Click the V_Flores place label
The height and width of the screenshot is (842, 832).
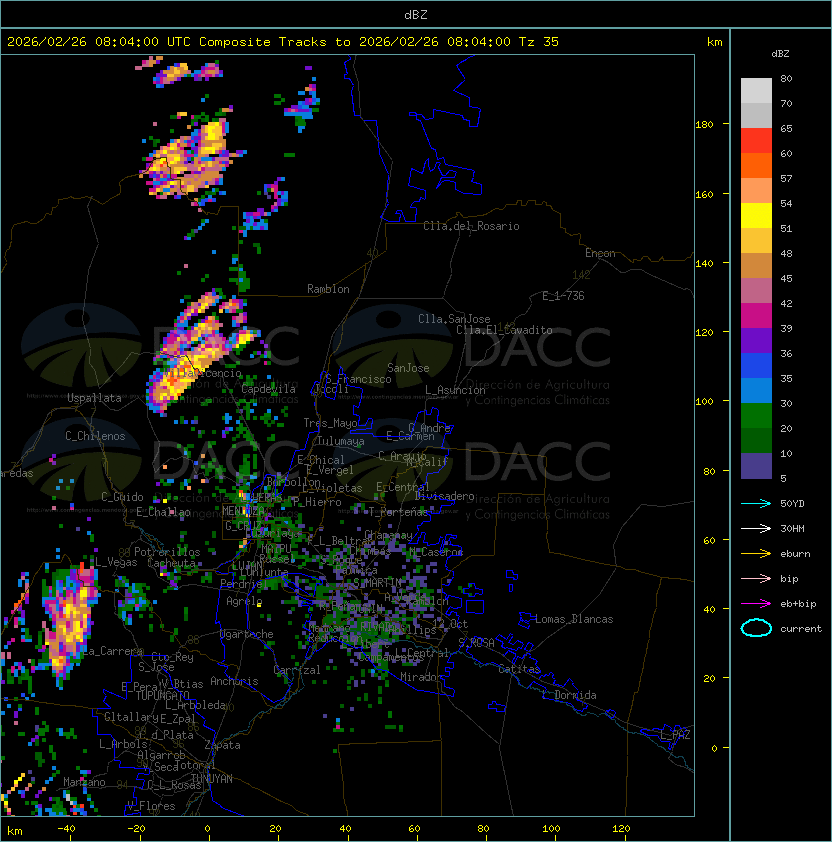click(x=151, y=806)
